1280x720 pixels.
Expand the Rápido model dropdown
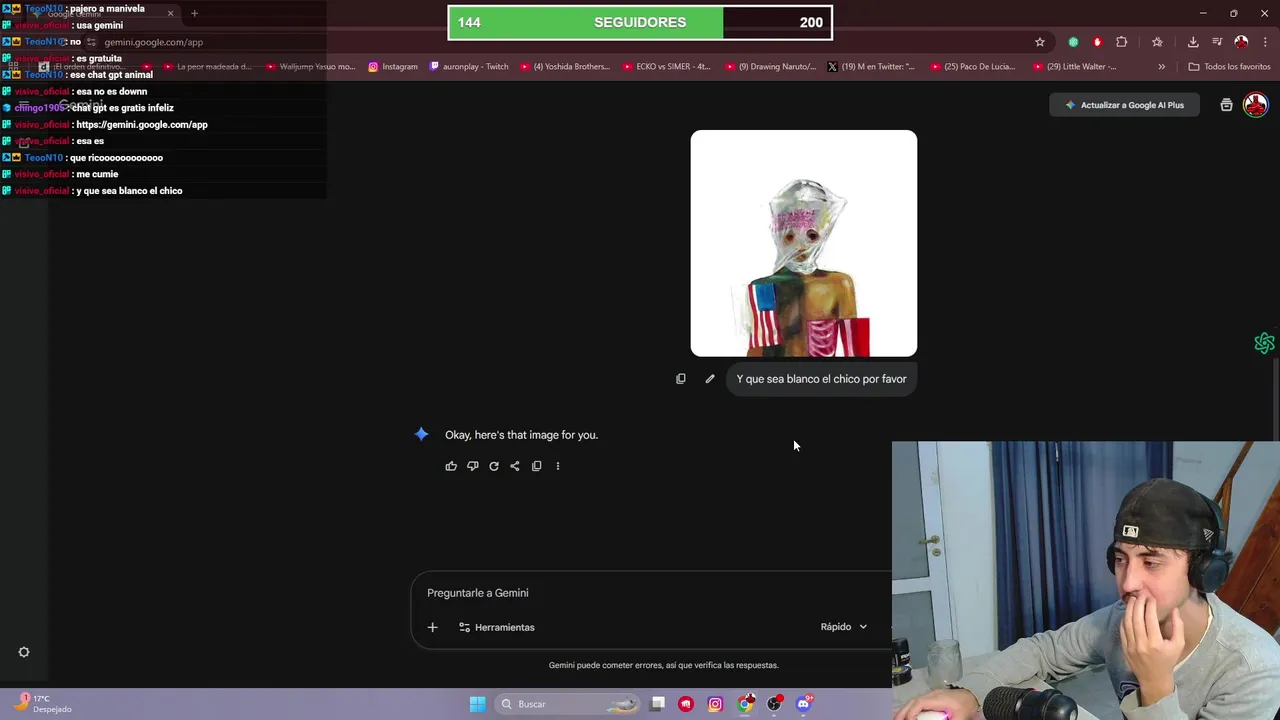tap(844, 627)
